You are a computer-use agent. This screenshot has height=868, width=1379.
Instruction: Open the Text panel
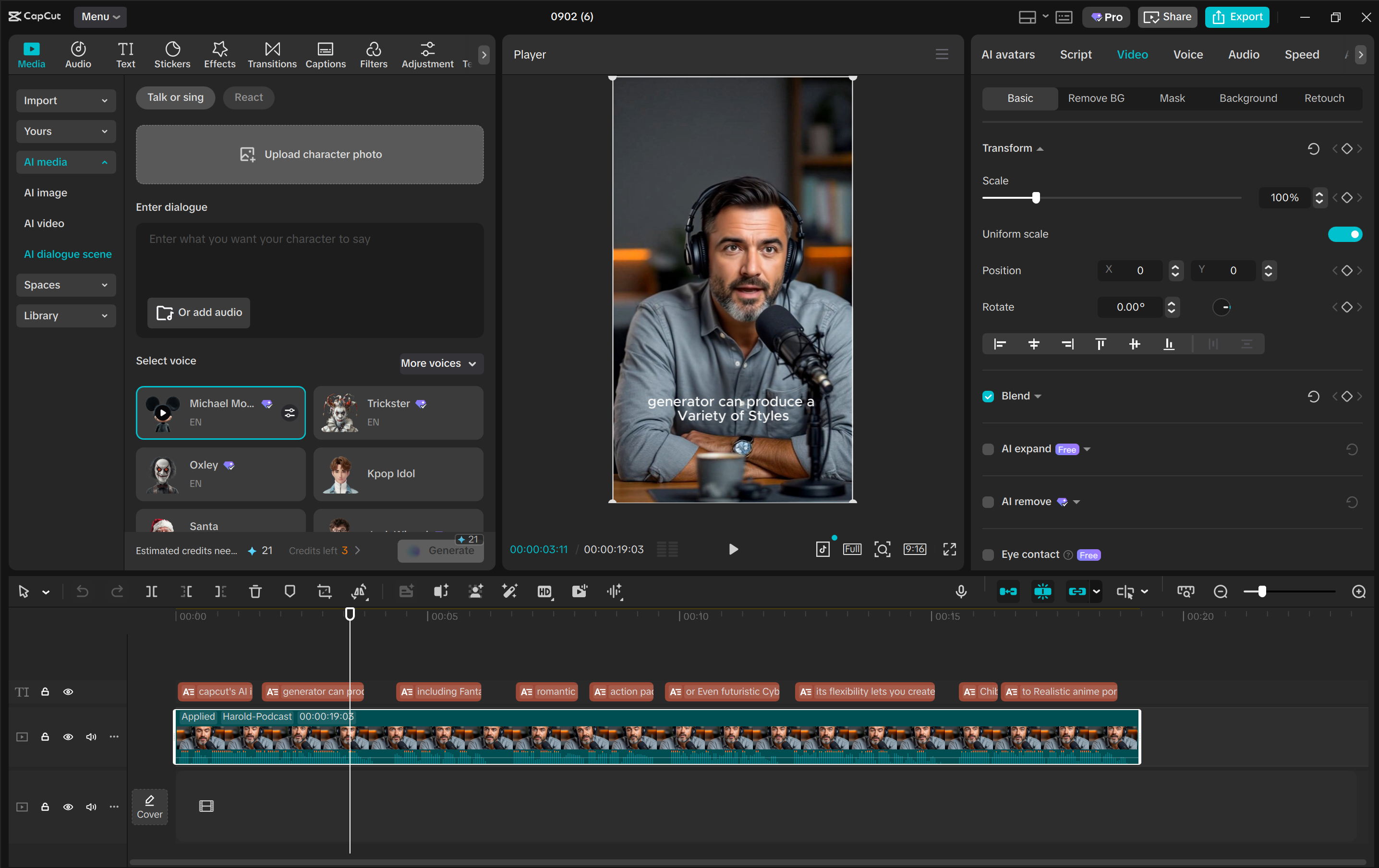[x=125, y=55]
